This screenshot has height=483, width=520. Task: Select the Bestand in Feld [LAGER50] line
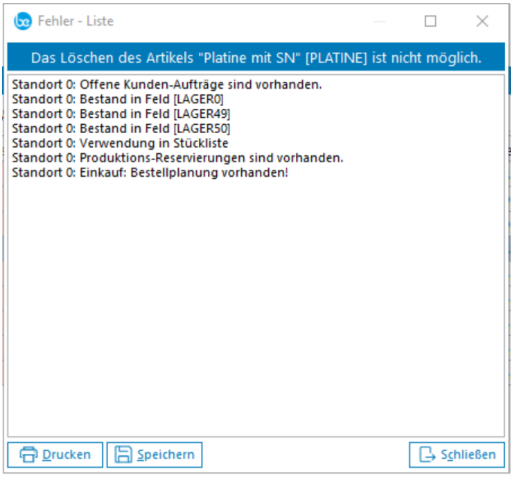(121, 129)
